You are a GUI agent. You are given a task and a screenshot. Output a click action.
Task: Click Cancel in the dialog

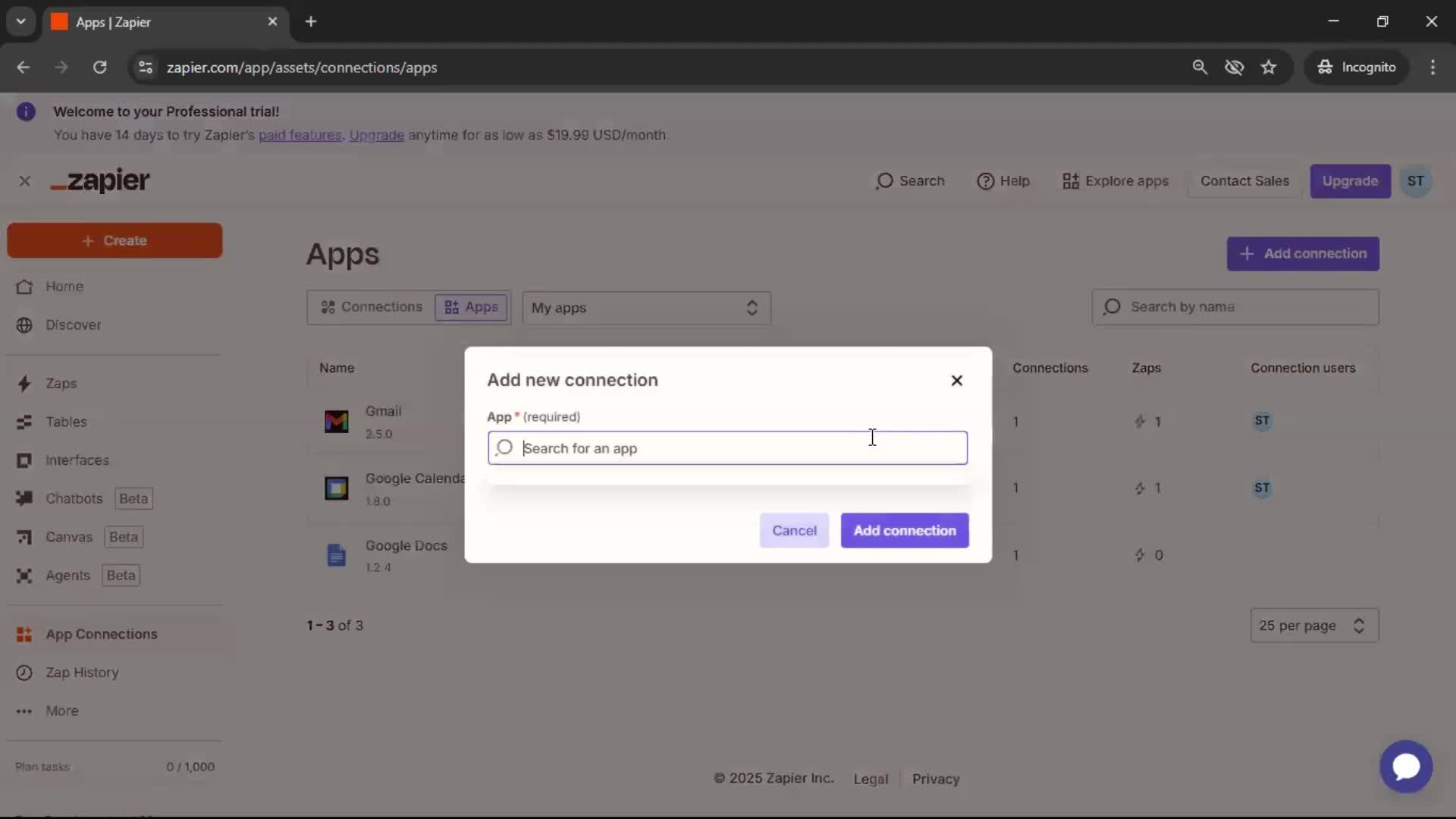point(794,531)
